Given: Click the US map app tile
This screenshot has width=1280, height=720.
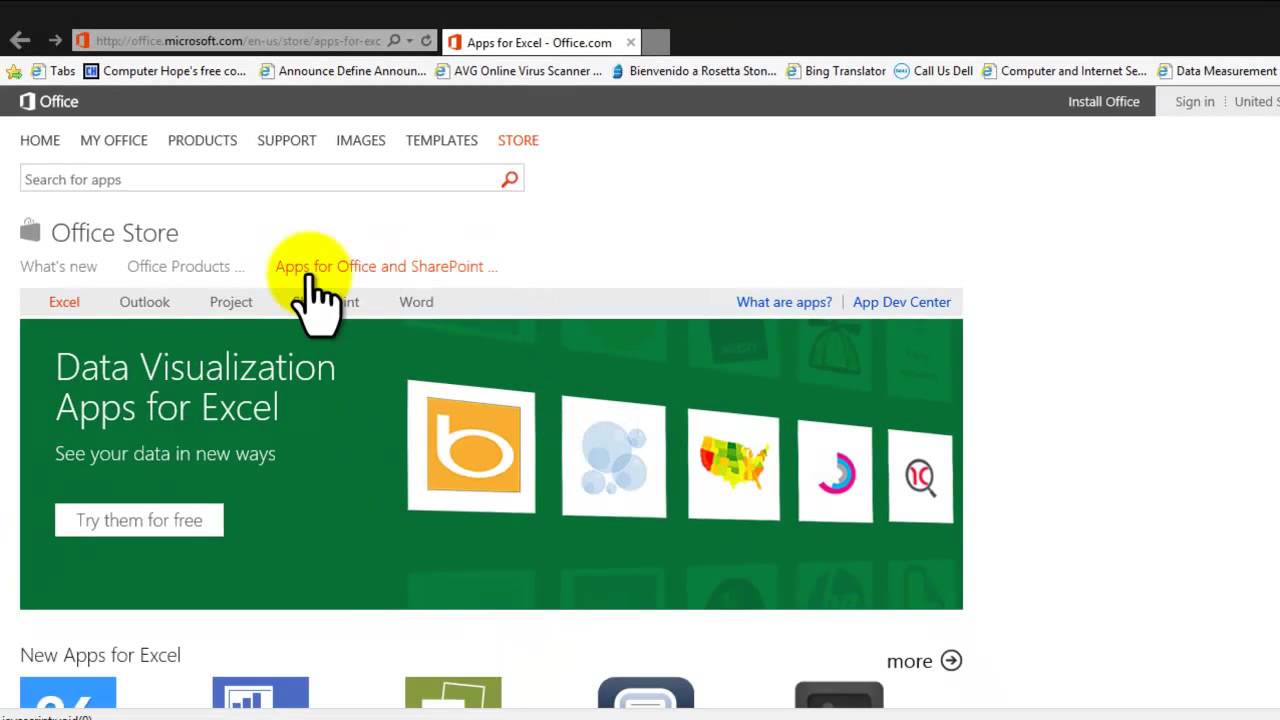Looking at the screenshot, I should tap(733, 465).
